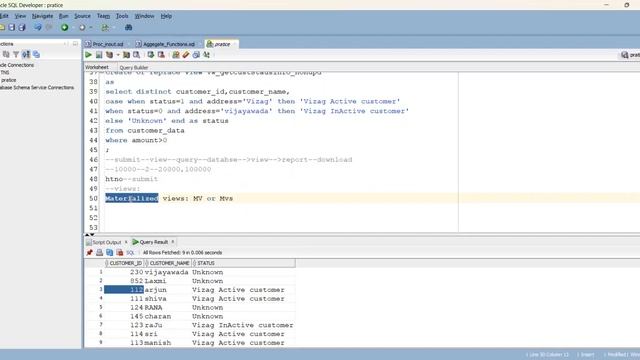
Task: Switch to the Aggregate_Functions.sql tab
Action: pyautogui.click(x=169, y=44)
